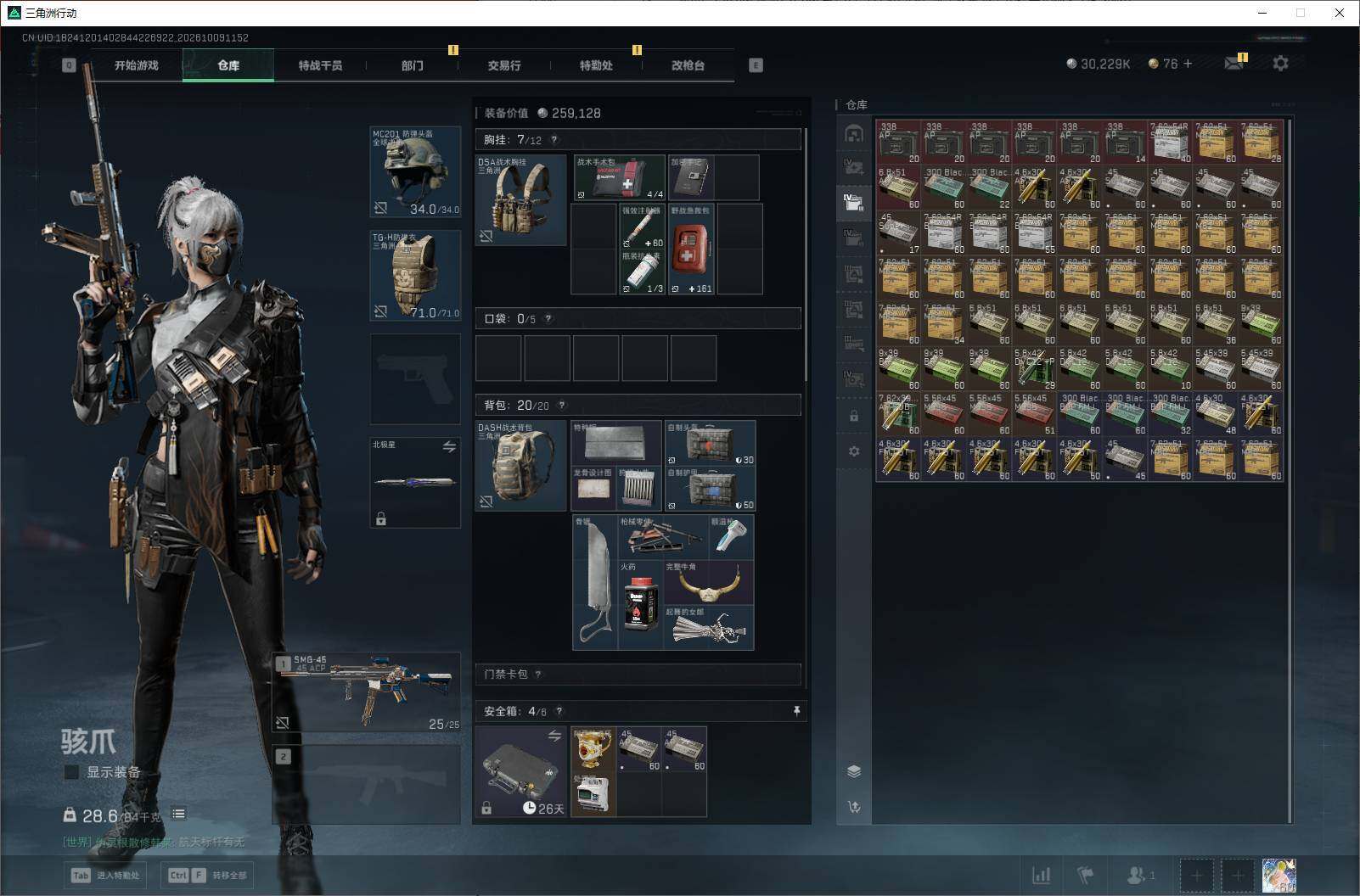1360x896 pixels.
Task: Click the help icon beside 安全箱
Action: pos(559,711)
